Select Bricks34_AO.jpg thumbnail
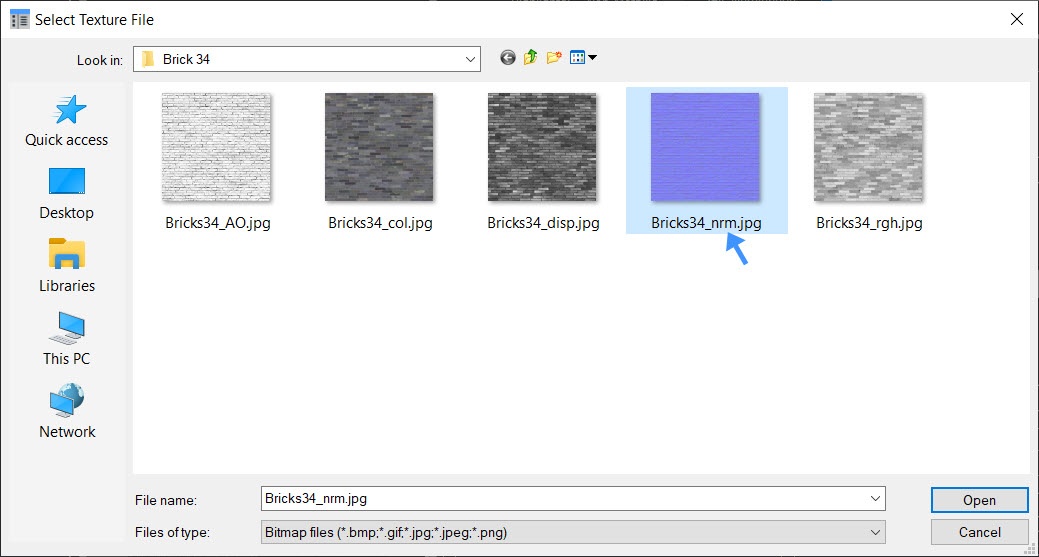 click(217, 147)
